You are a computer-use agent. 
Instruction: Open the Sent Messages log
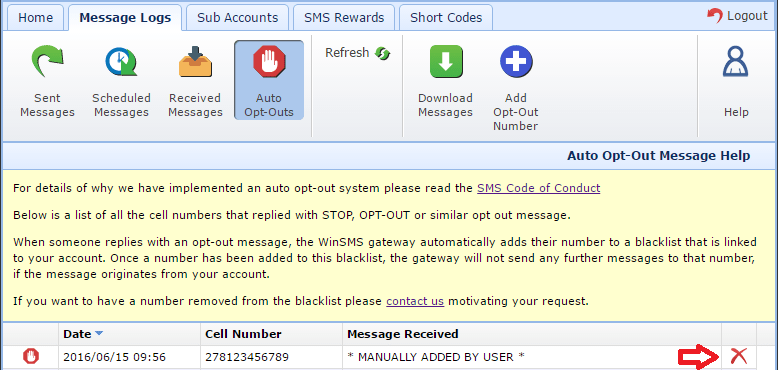[47, 82]
